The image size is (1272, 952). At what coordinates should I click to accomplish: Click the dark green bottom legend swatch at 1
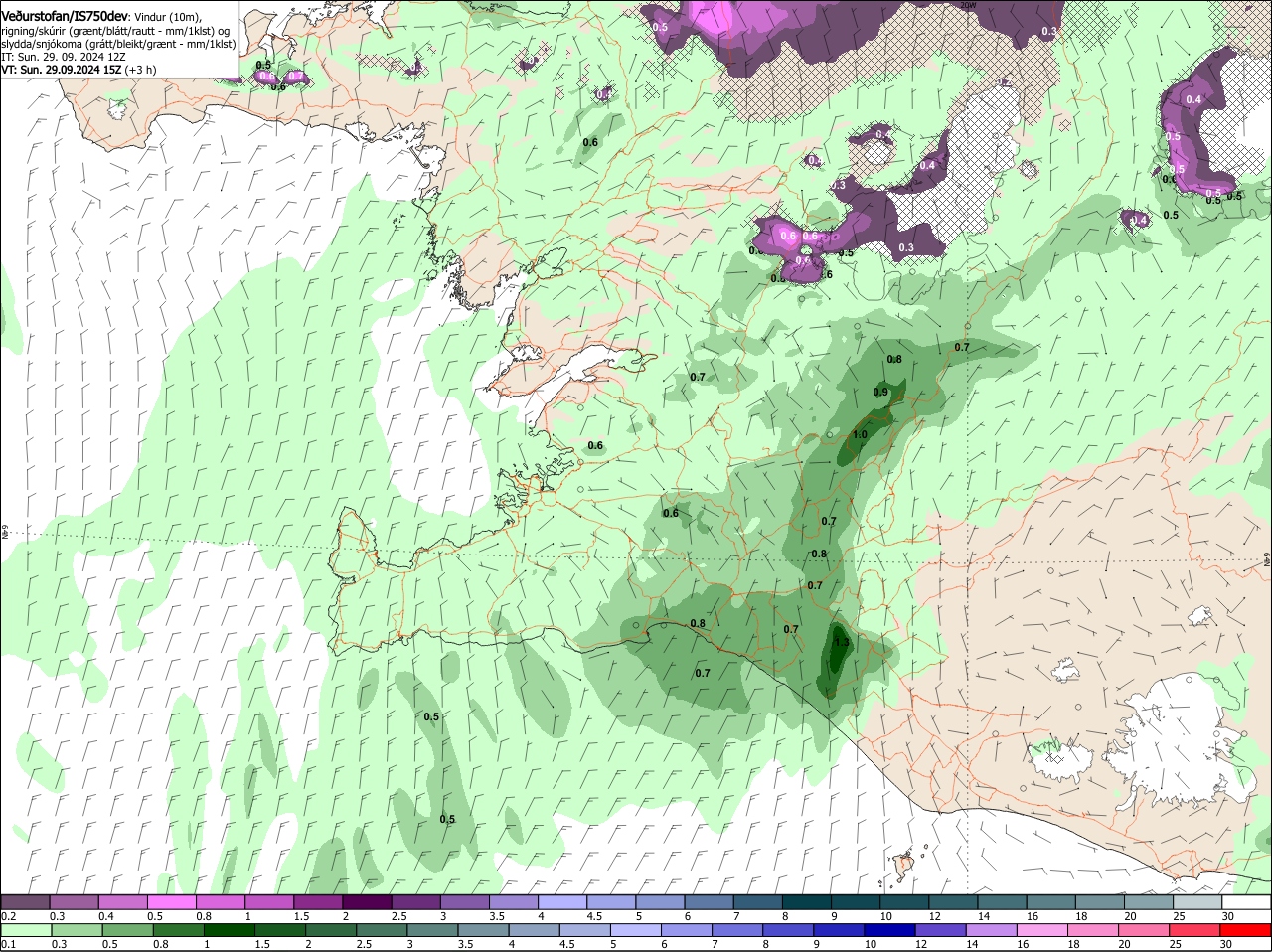229,930
